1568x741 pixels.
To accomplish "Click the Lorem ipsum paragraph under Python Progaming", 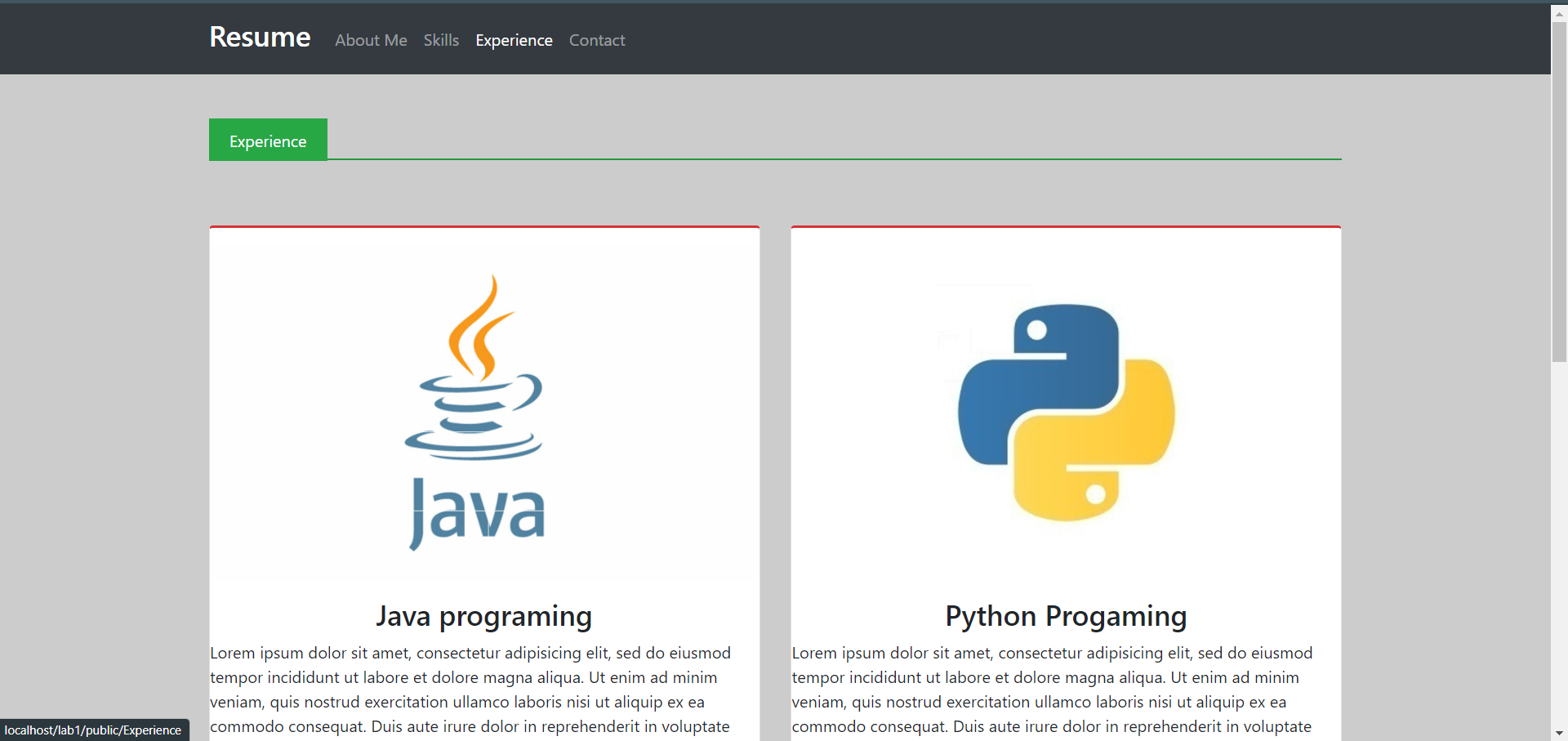I will pyautogui.click(x=1053, y=690).
